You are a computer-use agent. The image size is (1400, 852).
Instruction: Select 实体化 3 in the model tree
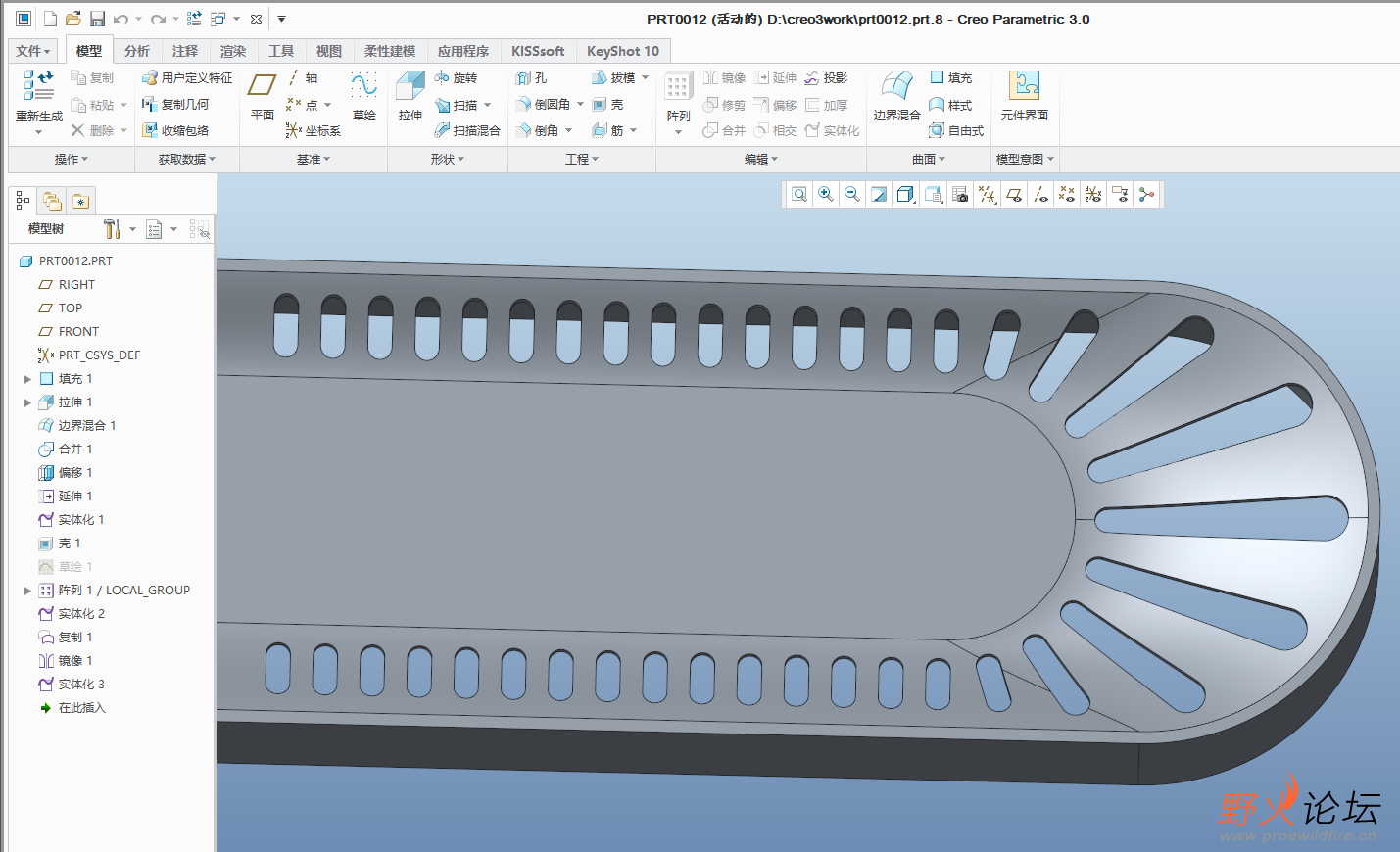(71, 685)
